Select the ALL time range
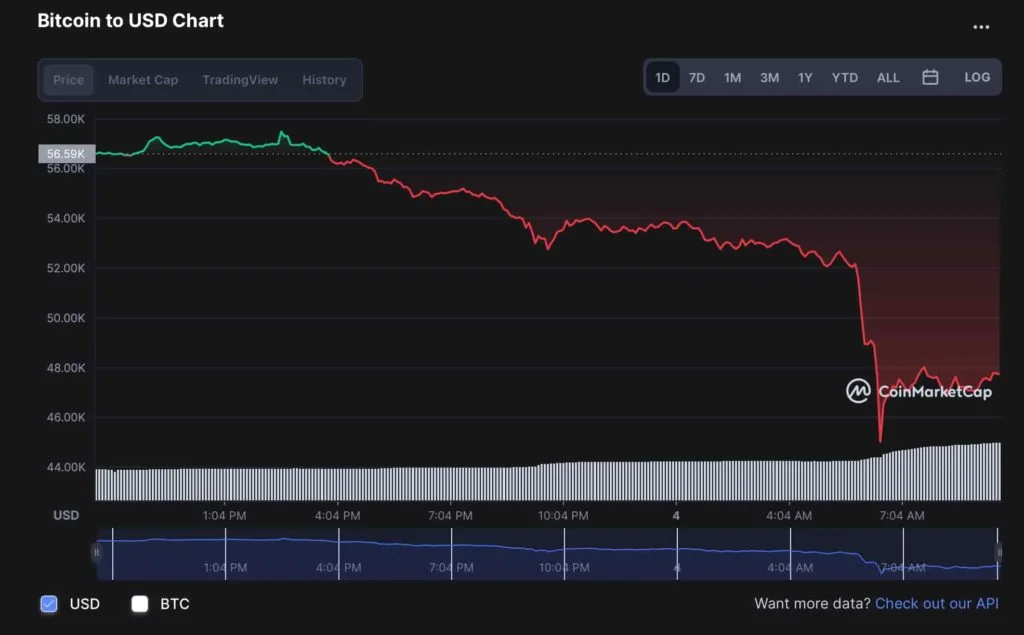 (x=888, y=78)
